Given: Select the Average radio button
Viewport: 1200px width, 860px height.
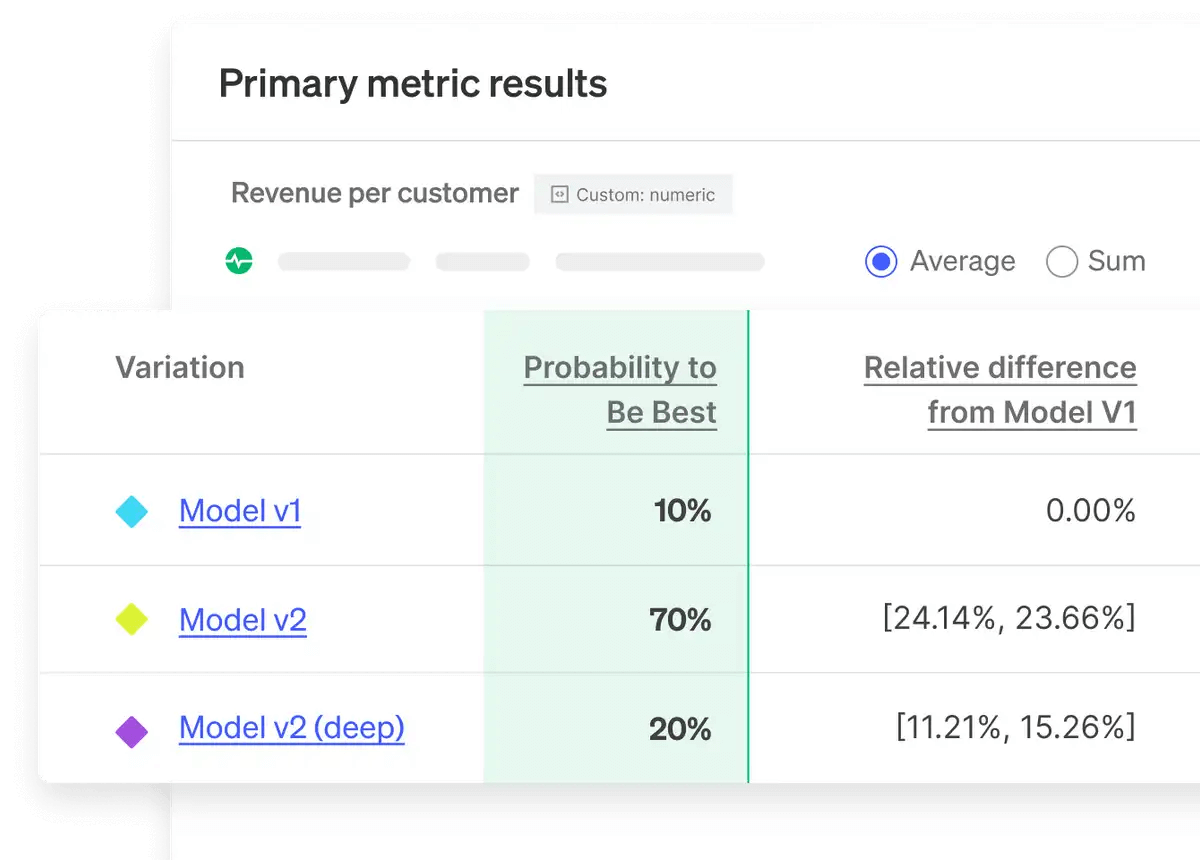Looking at the screenshot, I should point(880,261).
